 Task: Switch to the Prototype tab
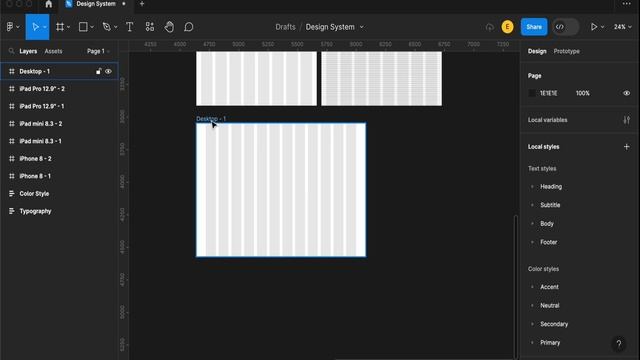tap(567, 51)
